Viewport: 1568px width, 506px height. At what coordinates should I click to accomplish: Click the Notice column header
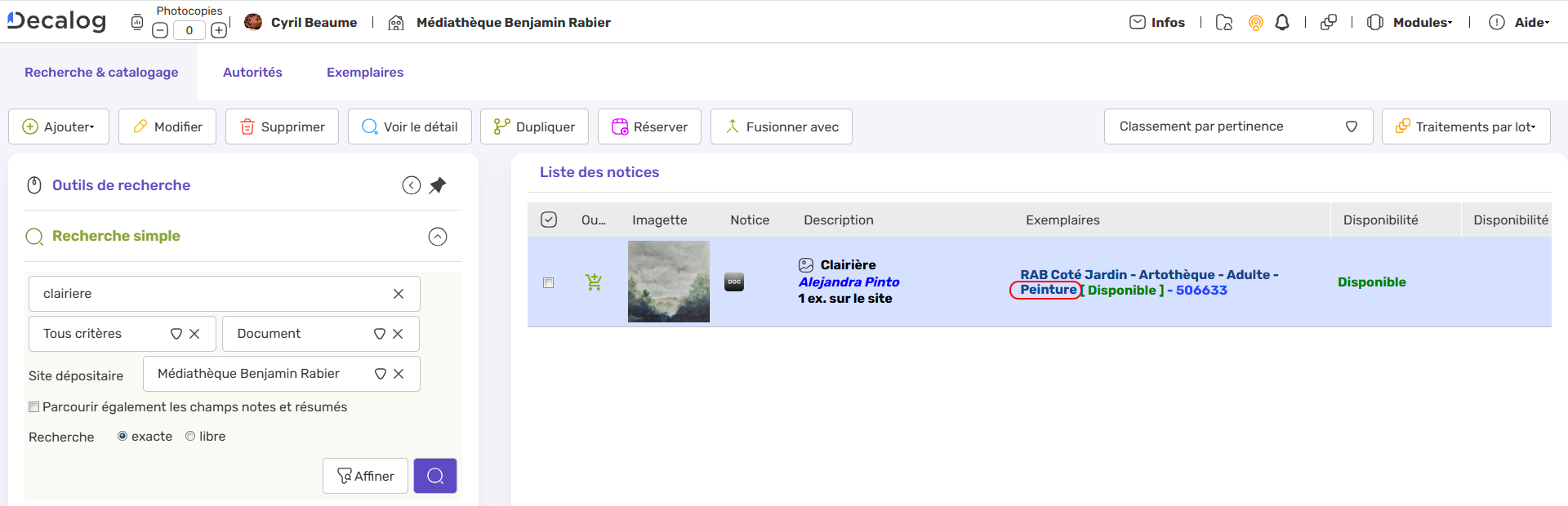(x=750, y=220)
